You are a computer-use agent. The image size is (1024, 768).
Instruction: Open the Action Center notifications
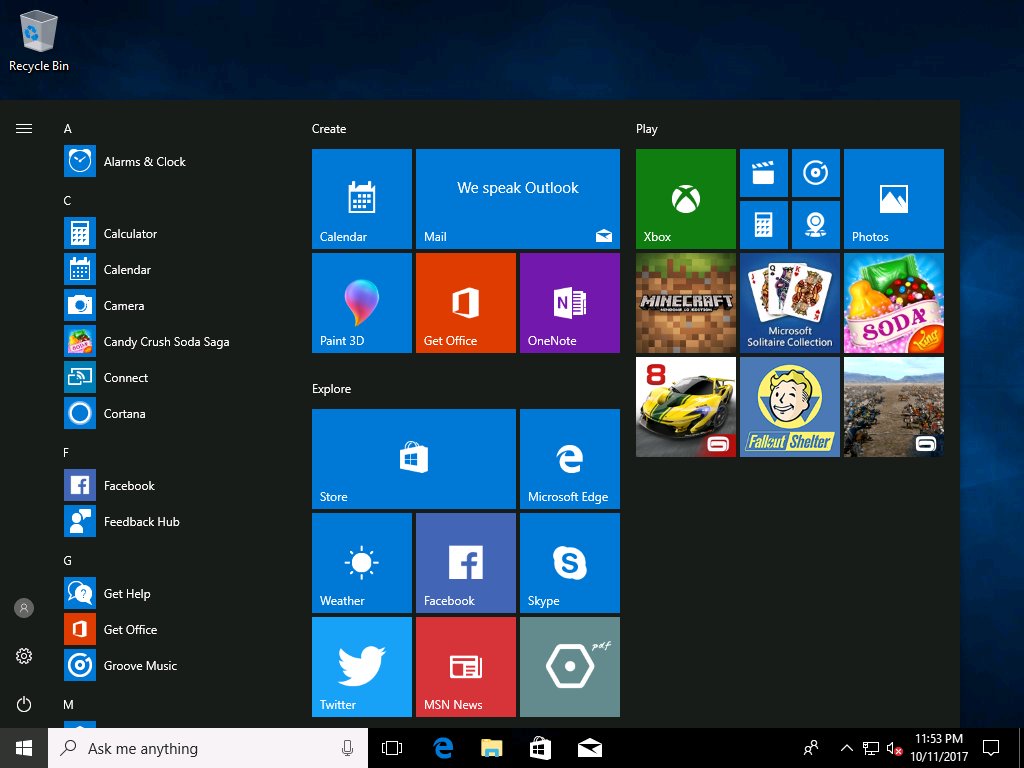coord(991,748)
